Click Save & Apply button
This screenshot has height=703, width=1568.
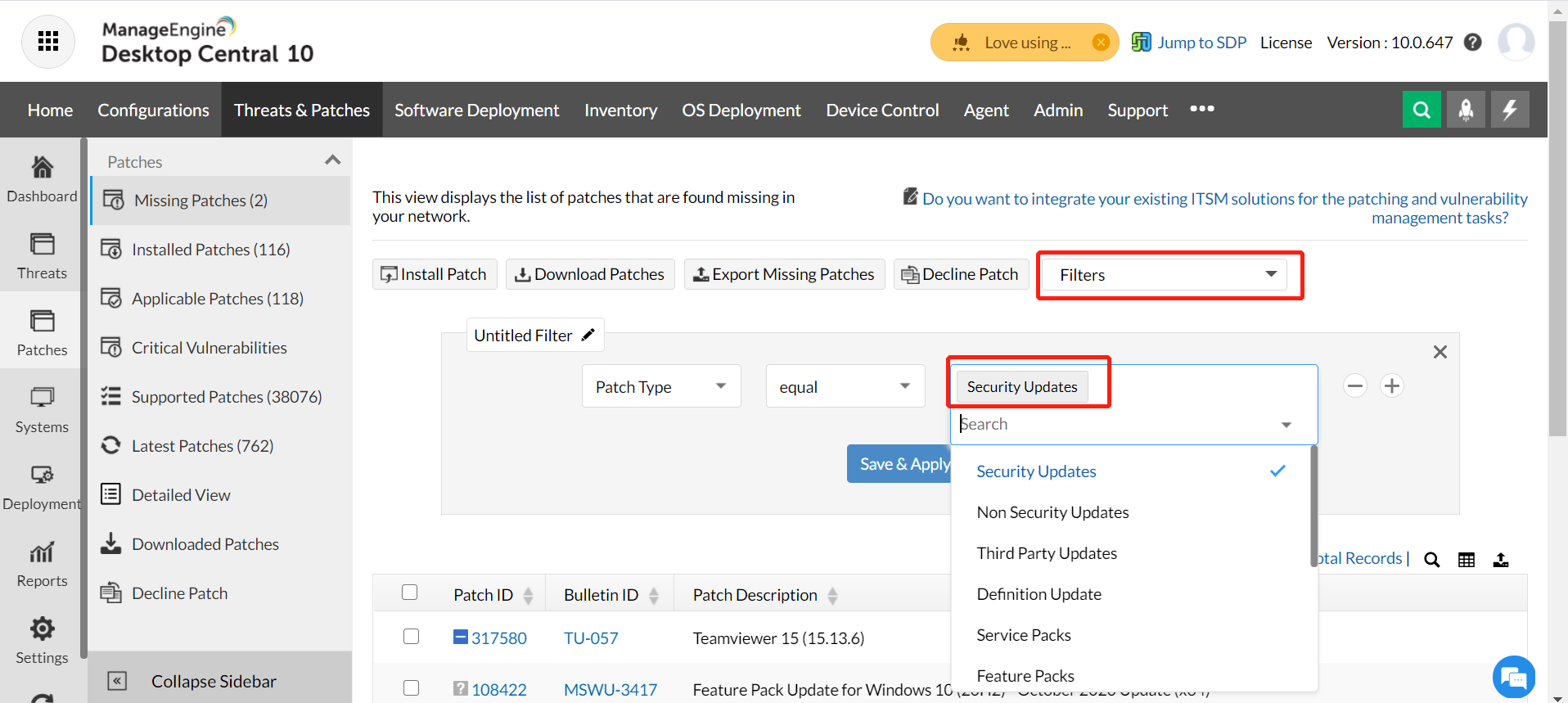[899, 464]
